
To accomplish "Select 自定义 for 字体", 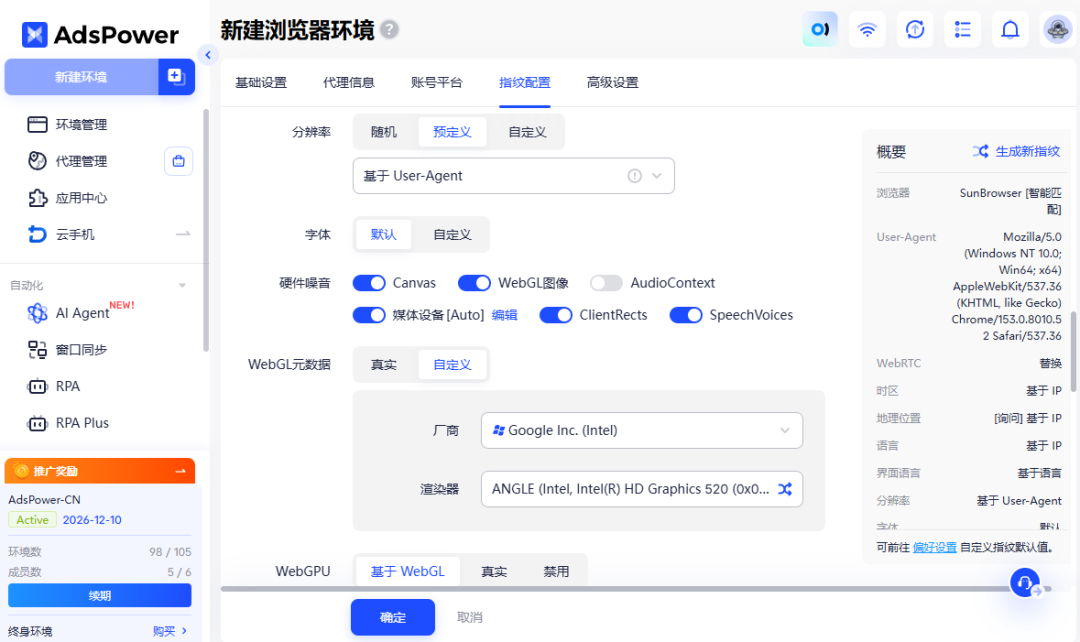I will pyautogui.click(x=452, y=235).
